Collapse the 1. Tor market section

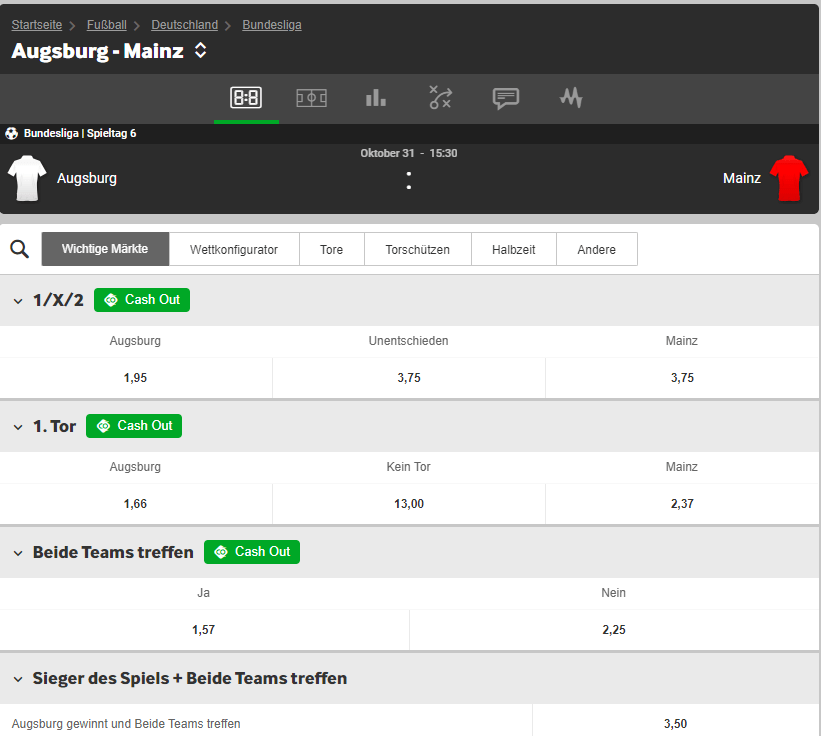pyautogui.click(x=18, y=427)
